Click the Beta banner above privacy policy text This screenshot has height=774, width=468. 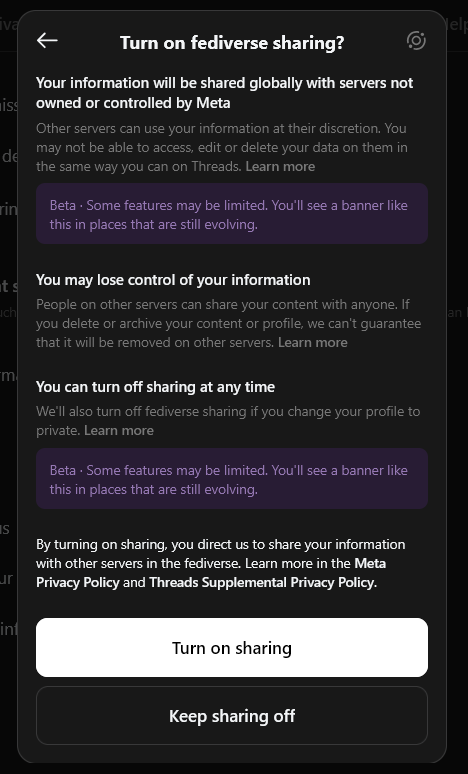232,478
